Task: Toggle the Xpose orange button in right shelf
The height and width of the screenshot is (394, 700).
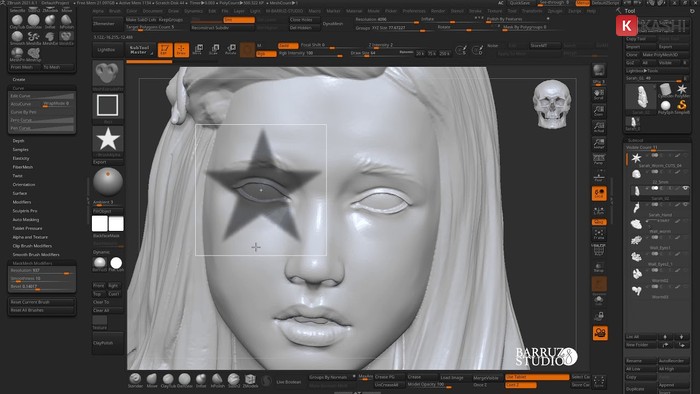Action: click(x=599, y=222)
